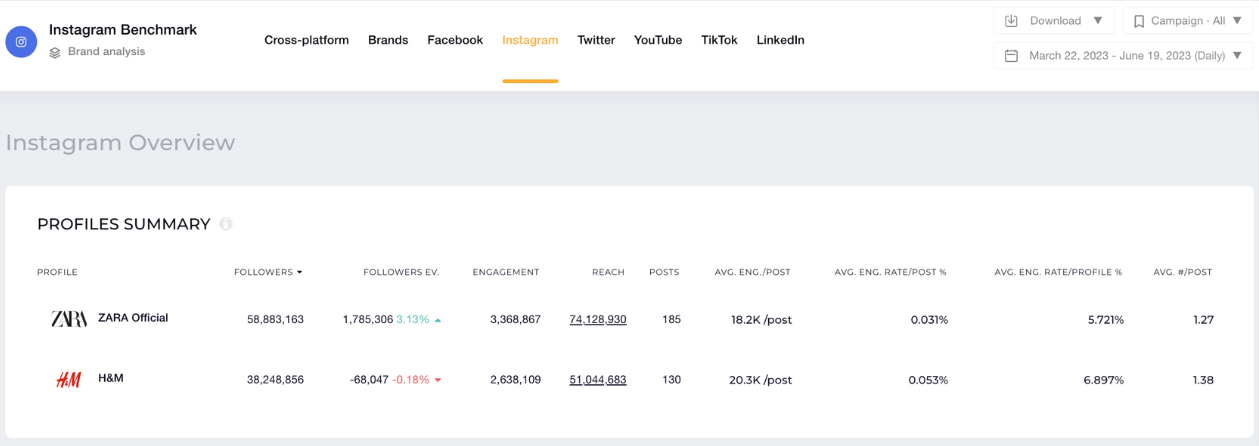The width and height of the screenshot is (1259, 446).
Task: Click AVG. ENG. RATE/PROFILE % column header
Action: coord(1059,272)
